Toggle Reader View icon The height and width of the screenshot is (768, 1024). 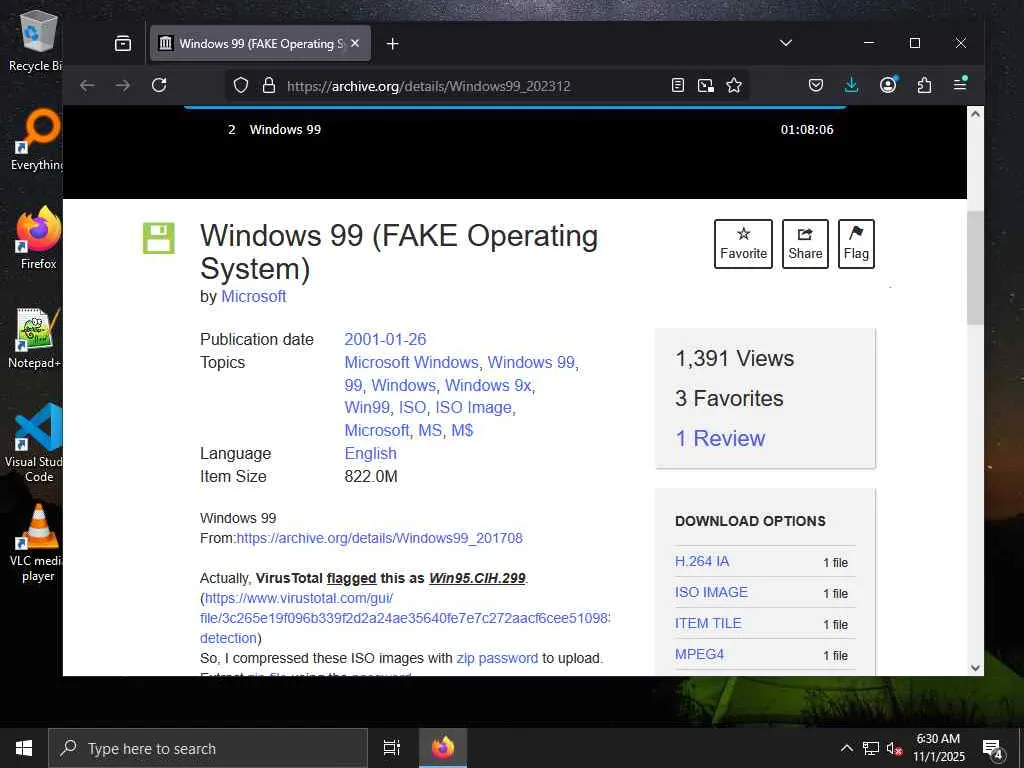[678, 86]
